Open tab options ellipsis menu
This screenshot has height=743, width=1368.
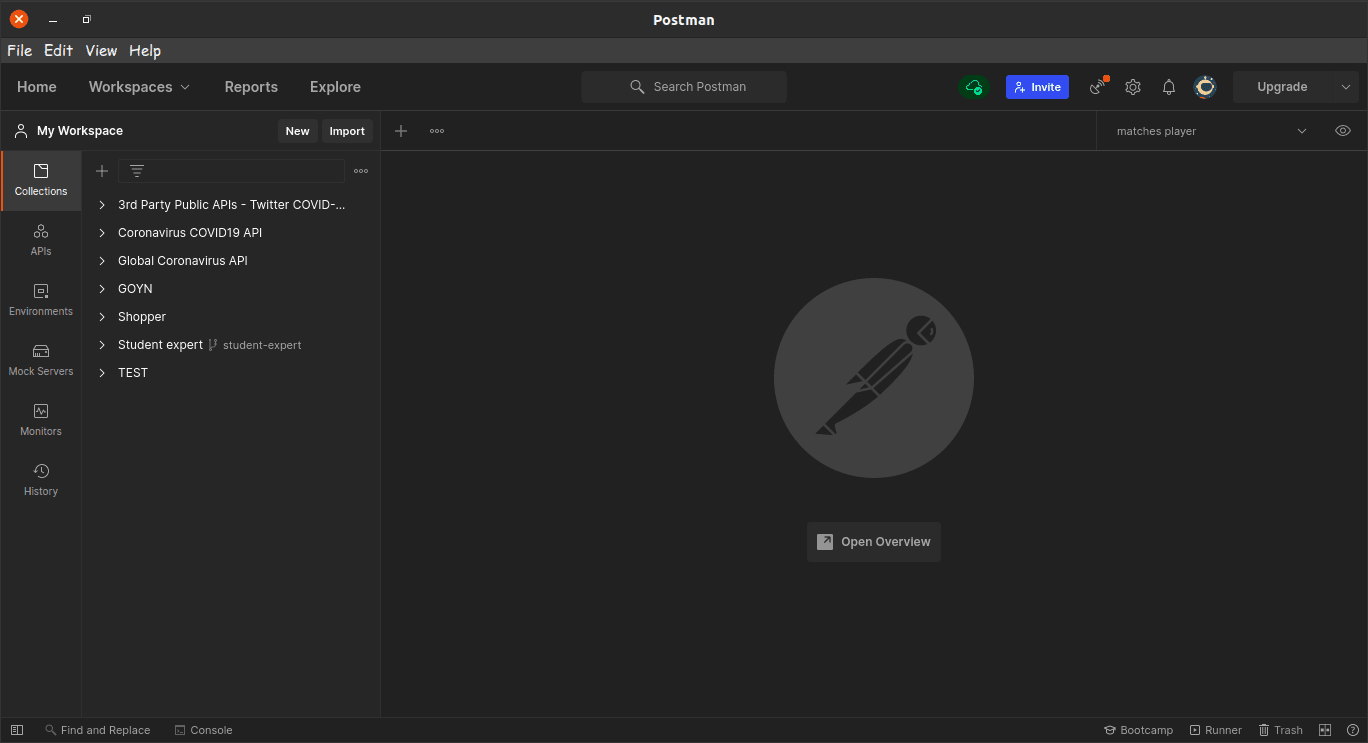437,131
